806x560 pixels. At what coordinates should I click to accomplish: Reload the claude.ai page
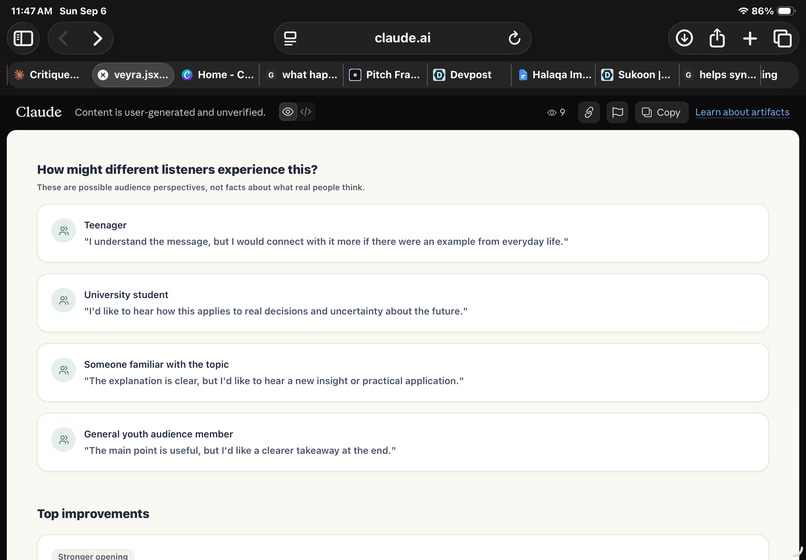click(x=514, y=38)
